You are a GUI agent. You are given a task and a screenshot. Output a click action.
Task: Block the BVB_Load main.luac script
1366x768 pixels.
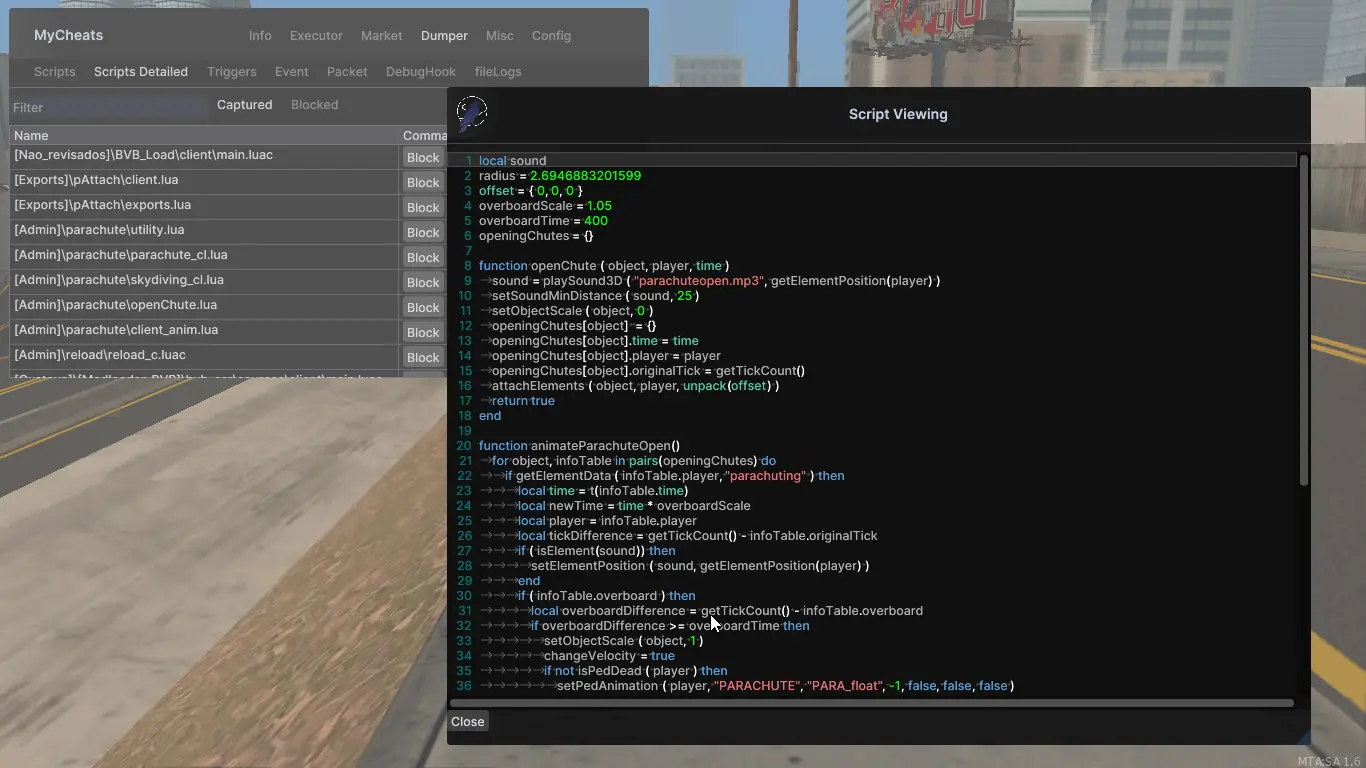(422, 157)
